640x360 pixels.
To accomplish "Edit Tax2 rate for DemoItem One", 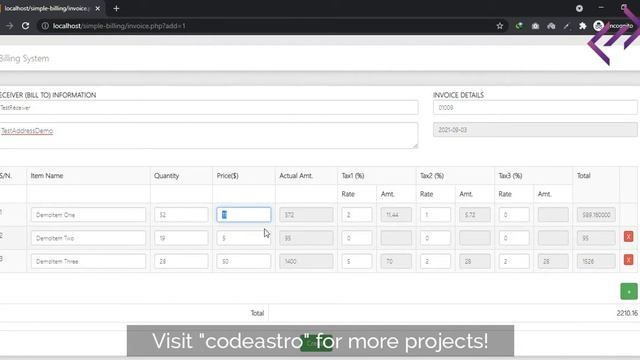I will 435,215.
